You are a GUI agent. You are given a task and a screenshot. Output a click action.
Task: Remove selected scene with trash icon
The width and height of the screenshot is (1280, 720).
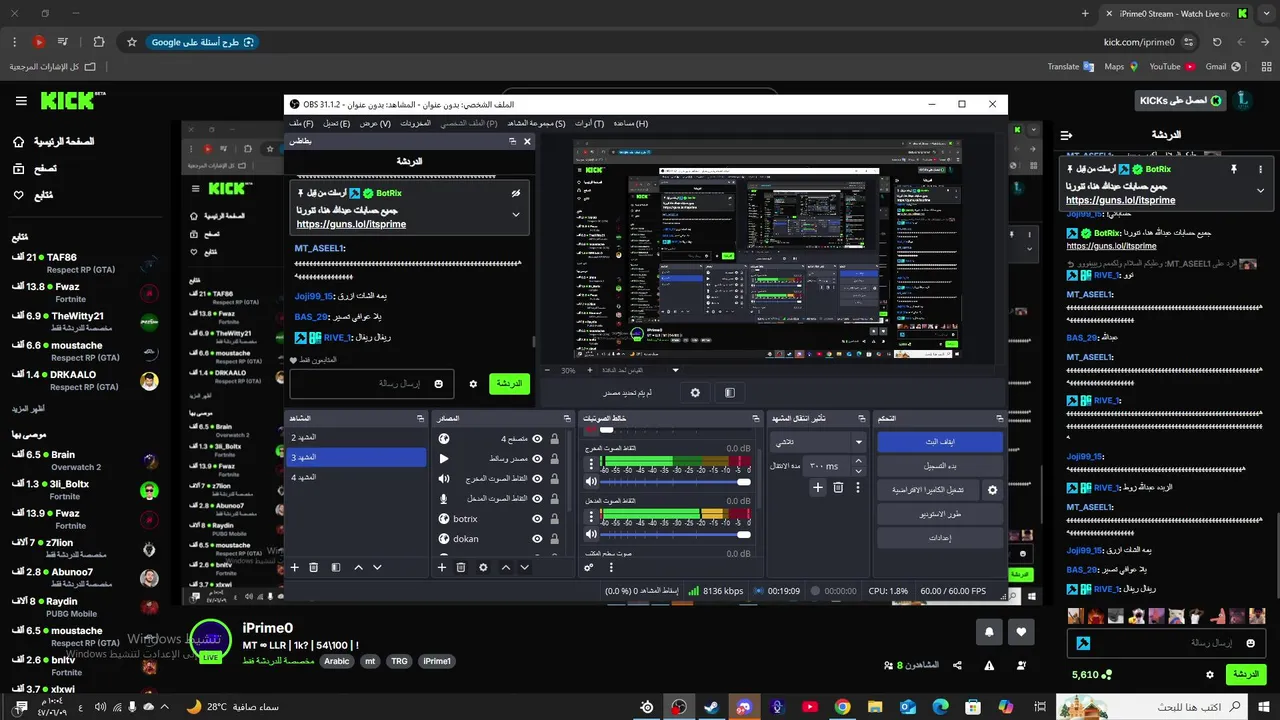click(313, 567)
